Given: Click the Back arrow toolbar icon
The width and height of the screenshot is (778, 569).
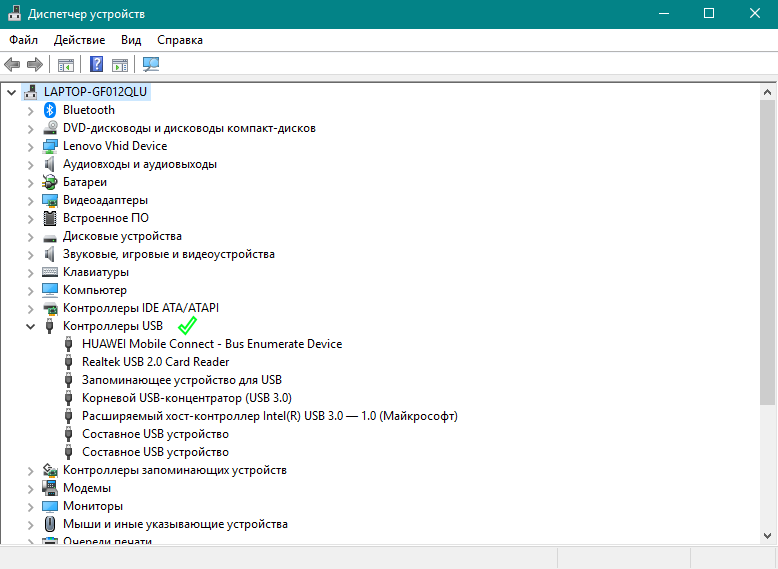Looking at the screenshot, I should click(x=12, y=64).
